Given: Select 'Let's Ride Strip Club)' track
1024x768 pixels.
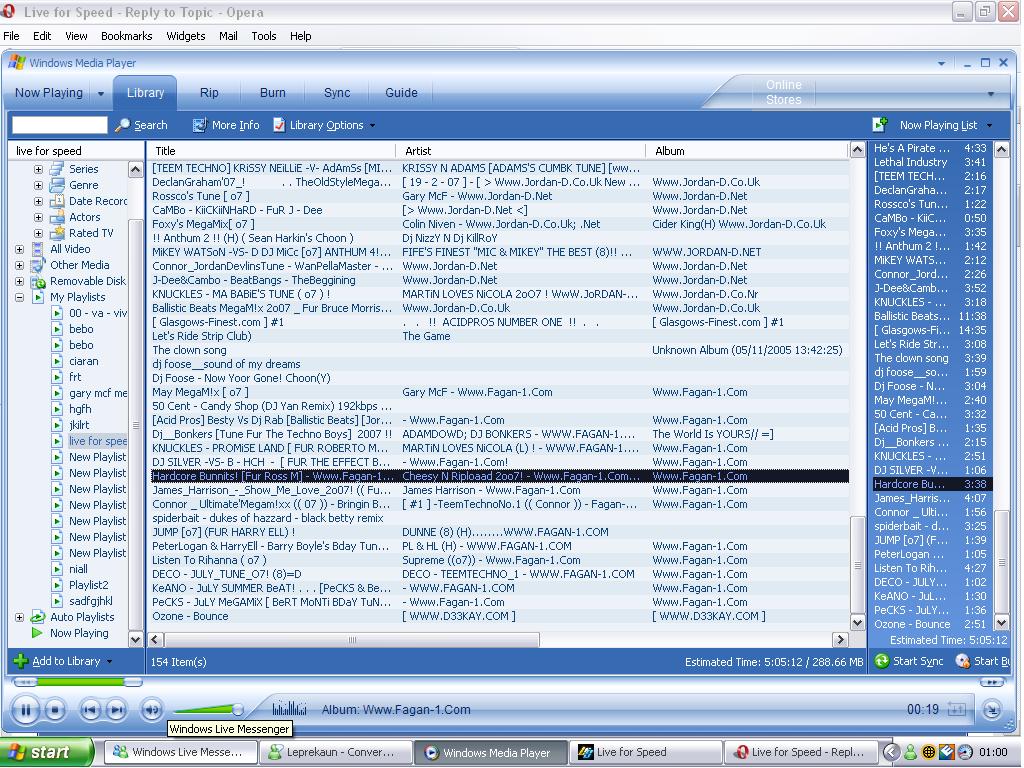Looking at the screenshot, I should [201, 336].
